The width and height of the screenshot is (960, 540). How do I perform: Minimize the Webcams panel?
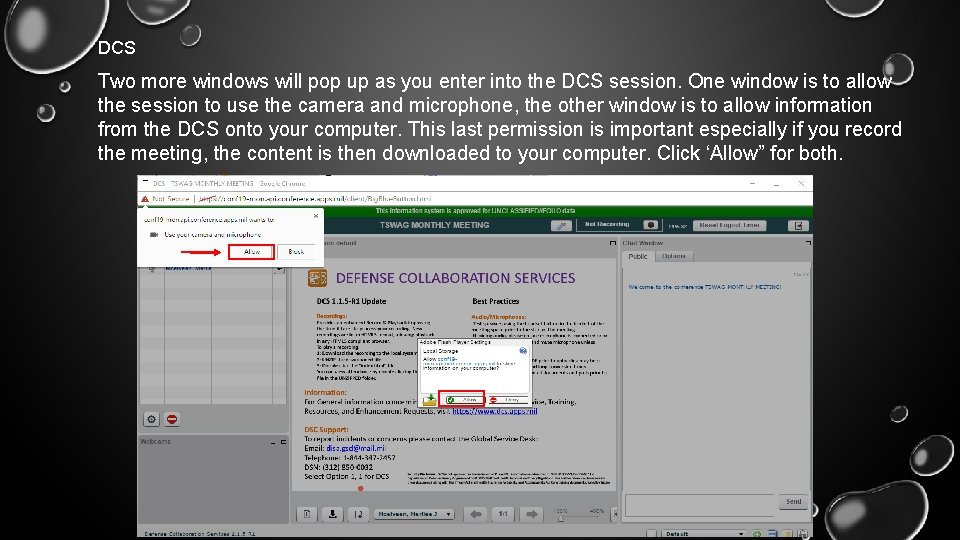tap(273, 442)
